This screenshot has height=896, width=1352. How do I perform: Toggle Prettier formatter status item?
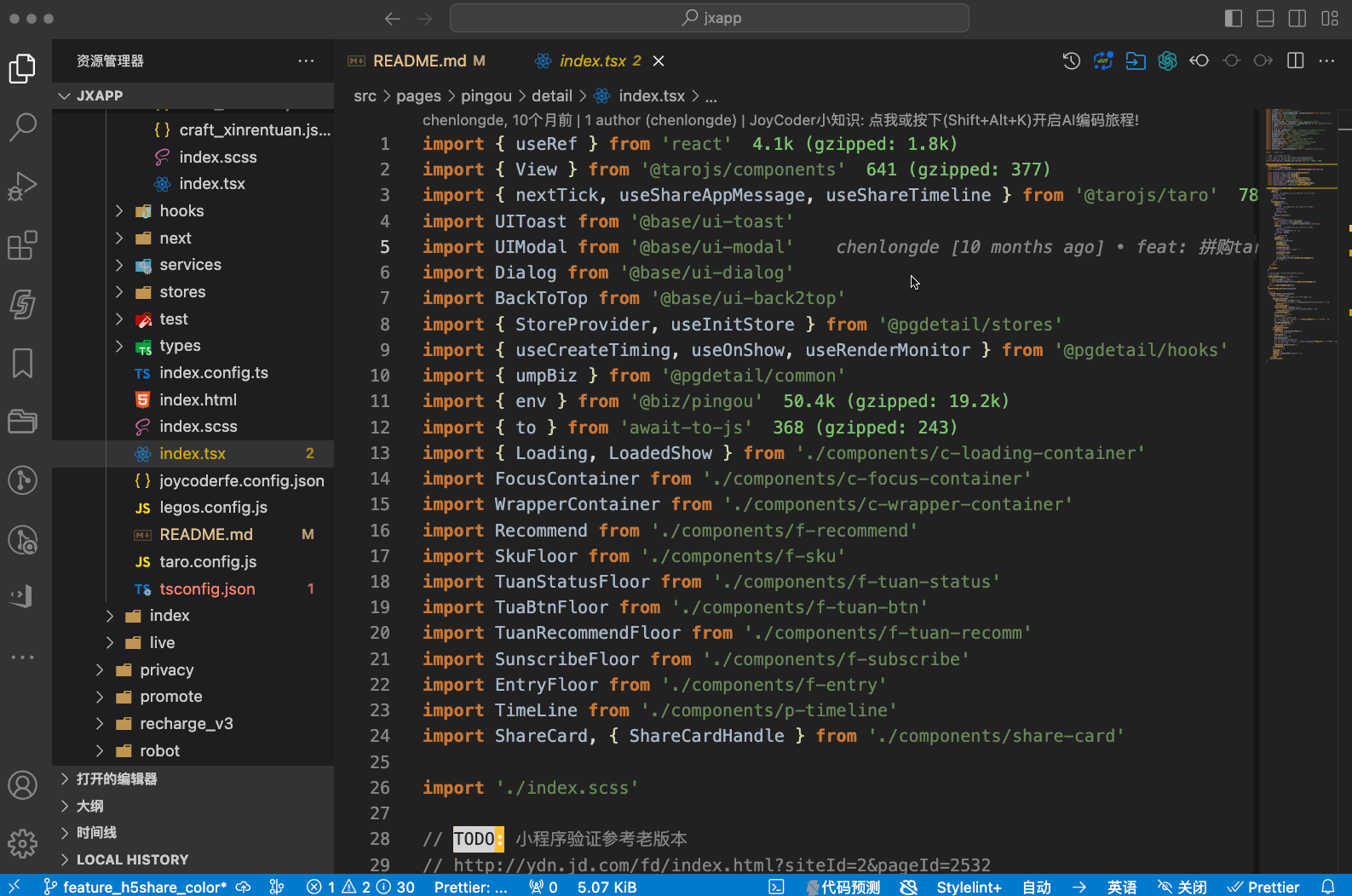click(1263, 887)
